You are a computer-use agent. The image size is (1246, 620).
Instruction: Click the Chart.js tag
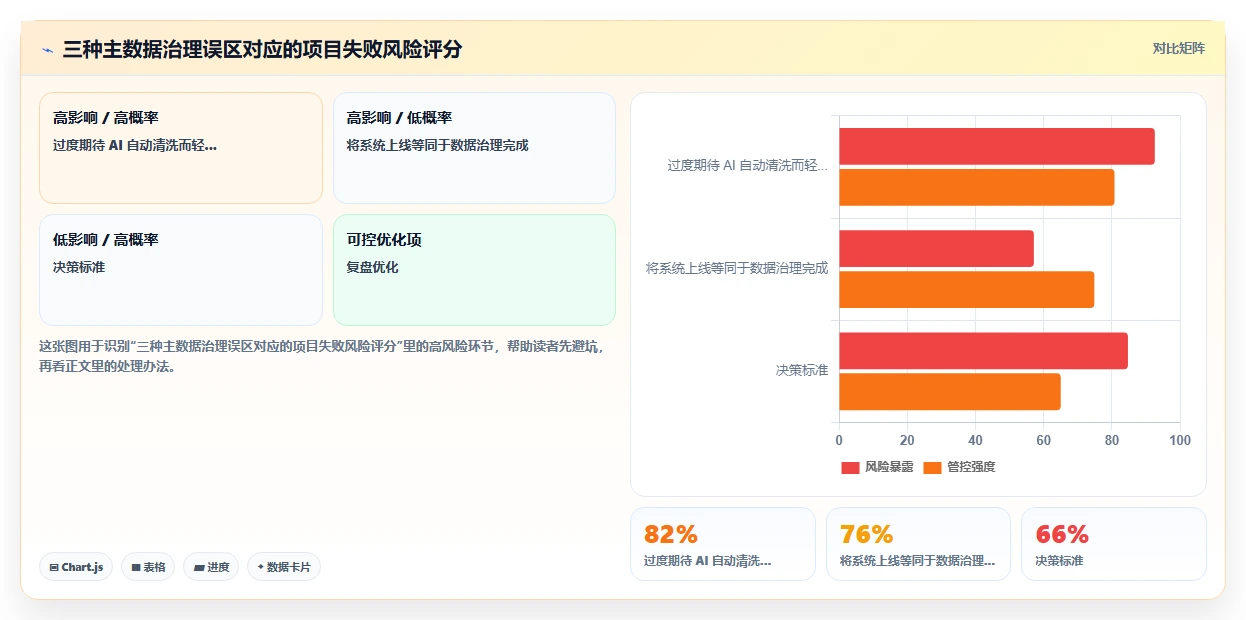pyautogui.click(x=76, y=567)
